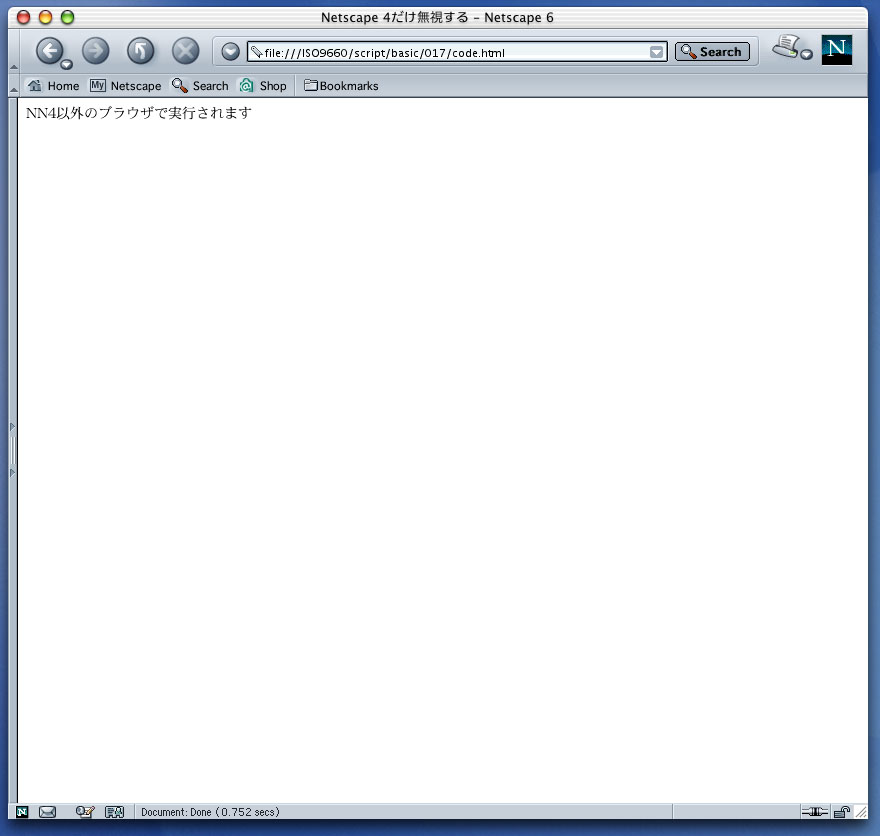Open Navigator component icon in status bar

point(22,812)
